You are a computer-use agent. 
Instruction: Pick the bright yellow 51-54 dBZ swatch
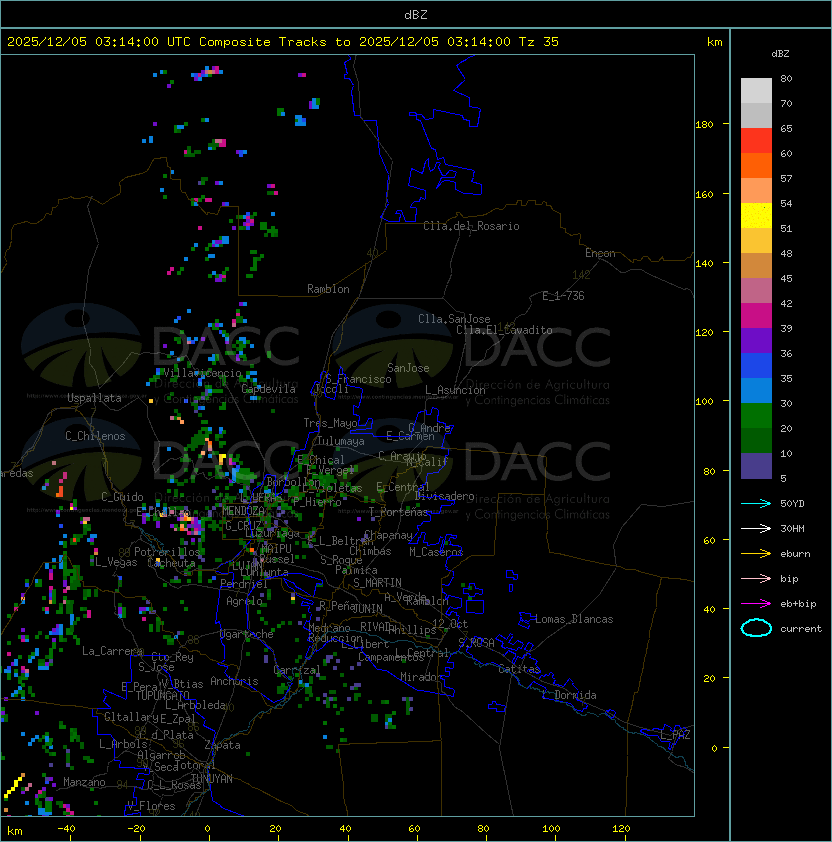pos(756,215)
